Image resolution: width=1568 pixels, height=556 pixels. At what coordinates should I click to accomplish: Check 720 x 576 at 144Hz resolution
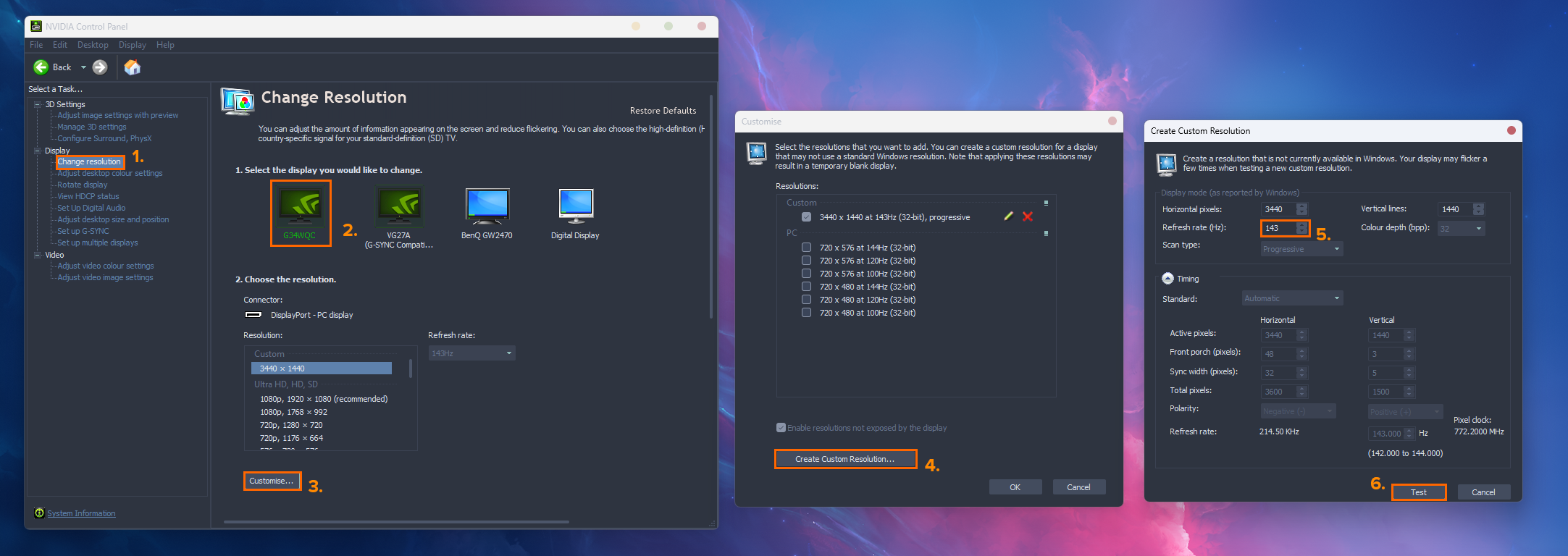tap(806, 248)
